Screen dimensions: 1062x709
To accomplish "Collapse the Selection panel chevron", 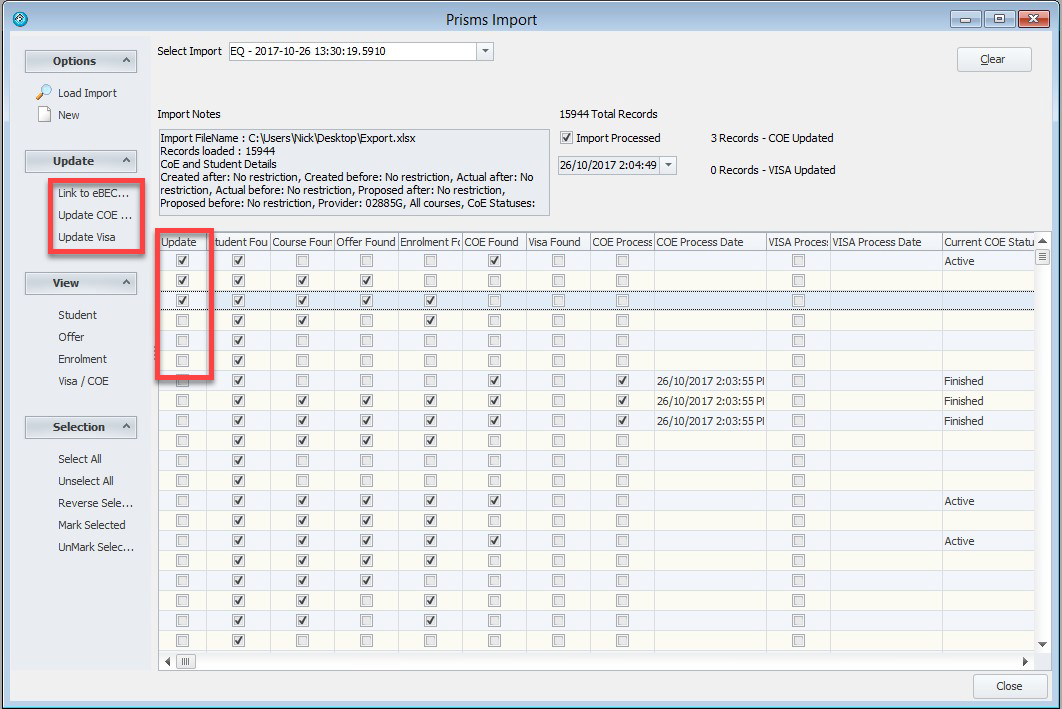I will click(127, 427).
